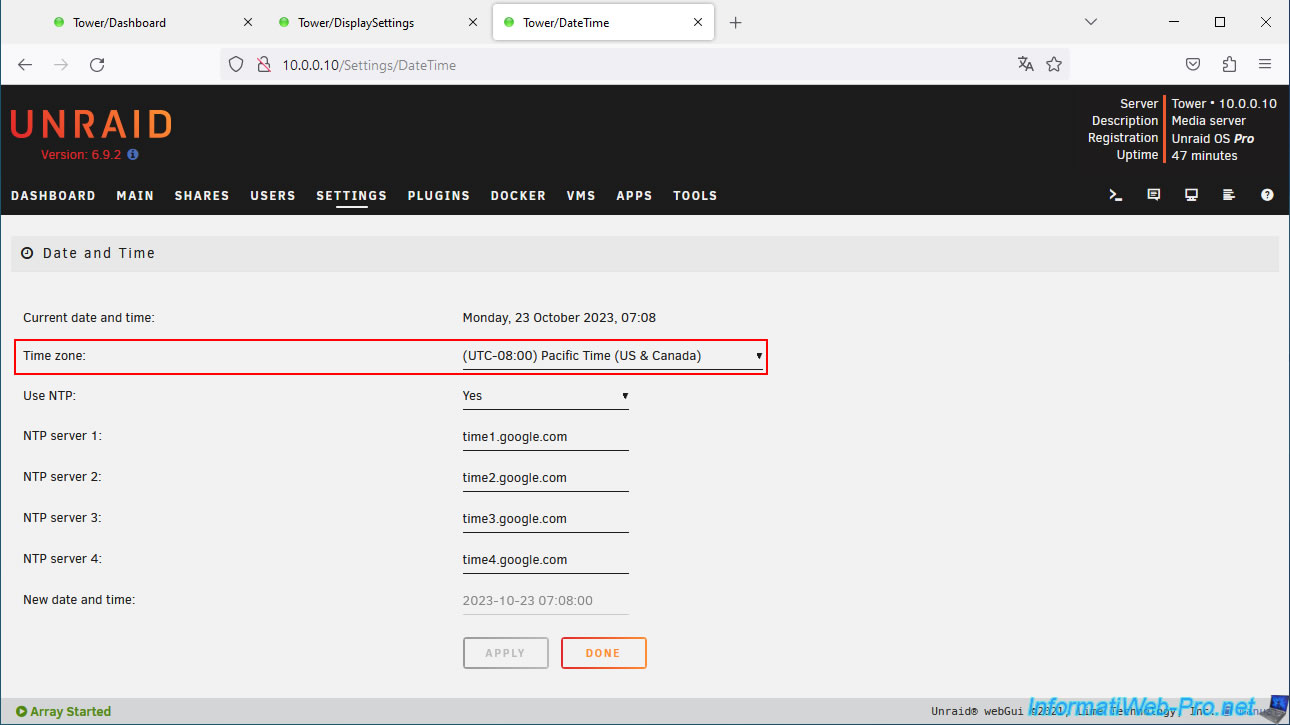This screenshot has width=1290, height=725.
Task: Open the system log icon
Action: 1229,195
